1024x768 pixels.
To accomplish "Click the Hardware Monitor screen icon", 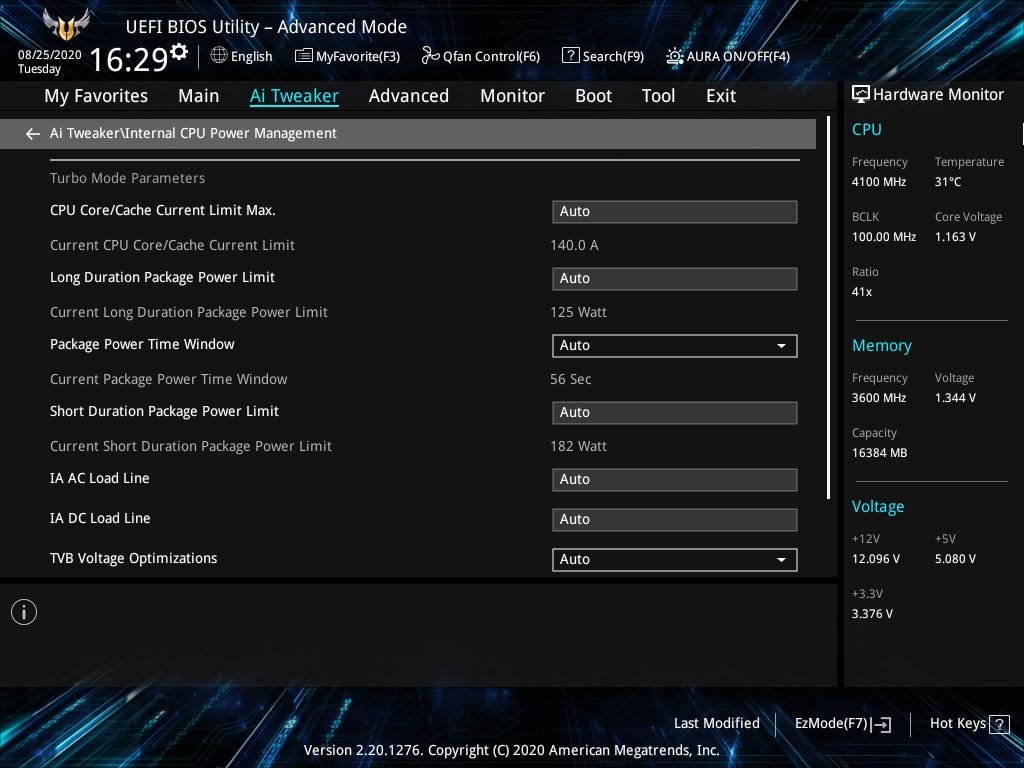I will (861, 95).
